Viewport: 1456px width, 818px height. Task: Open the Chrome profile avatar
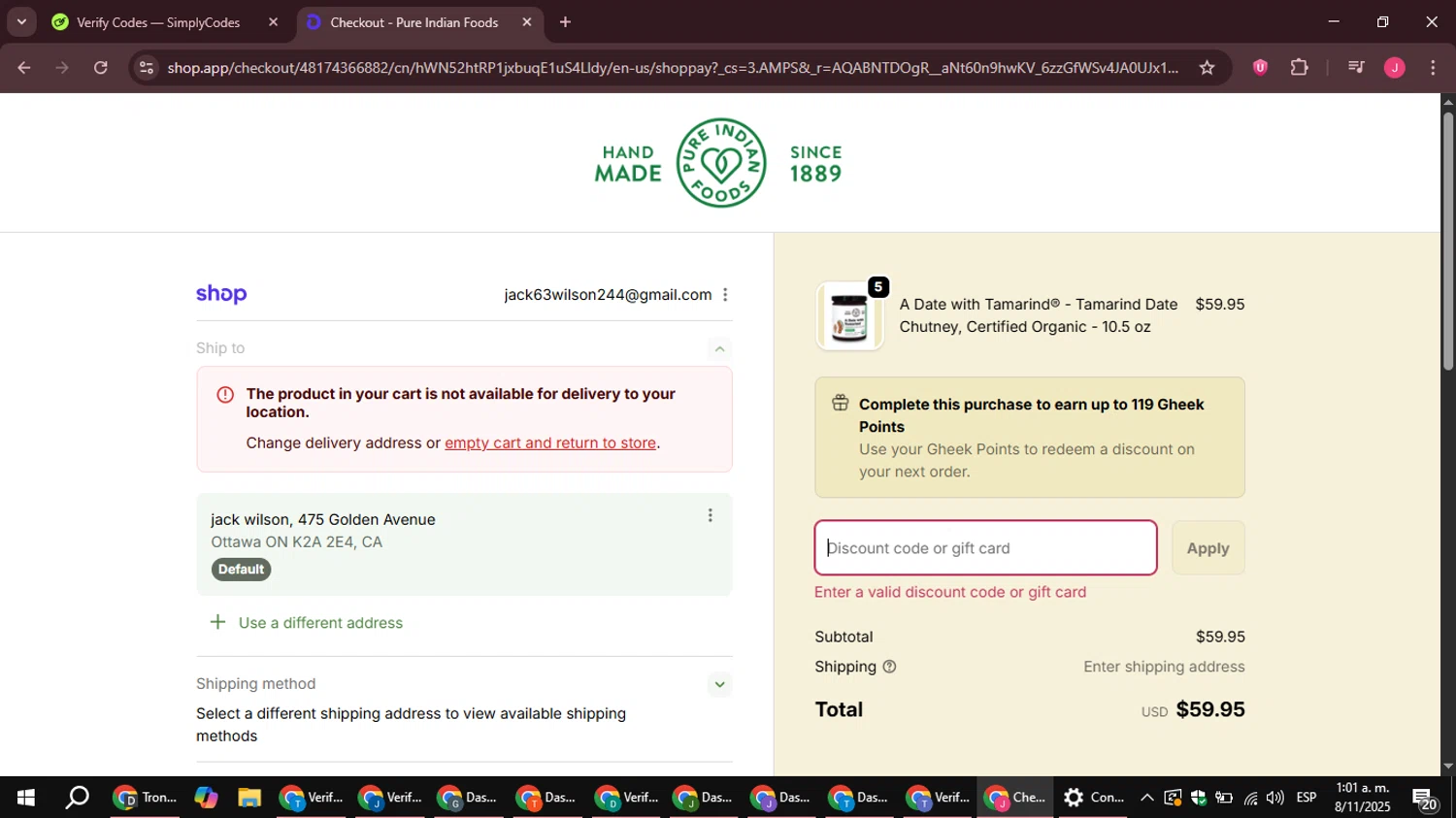click(x=1395, y=68)
